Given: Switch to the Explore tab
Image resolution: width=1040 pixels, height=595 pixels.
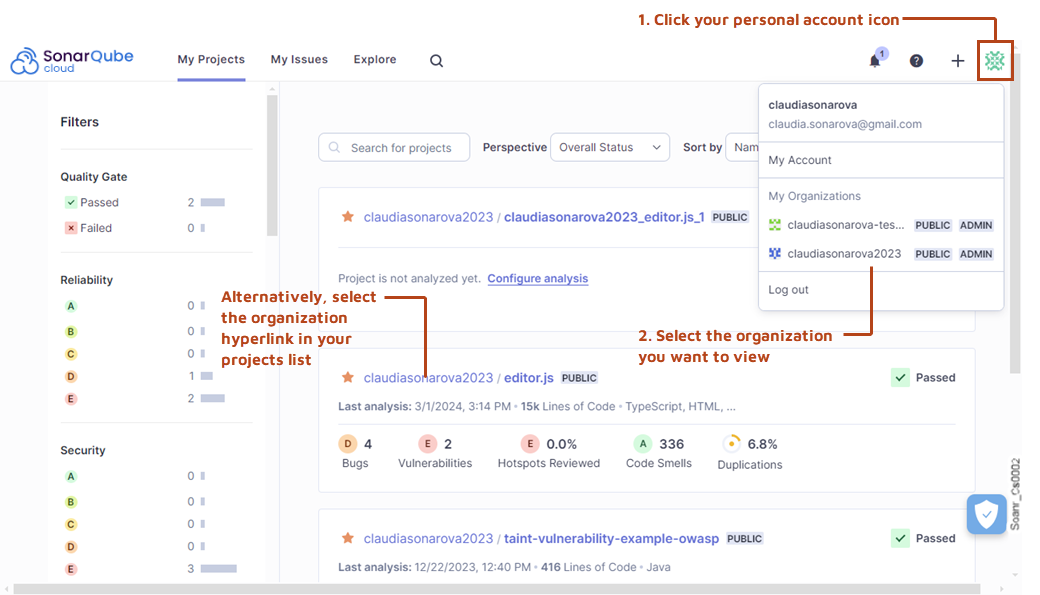Looking at the screenshot, I should pos(374,59).
